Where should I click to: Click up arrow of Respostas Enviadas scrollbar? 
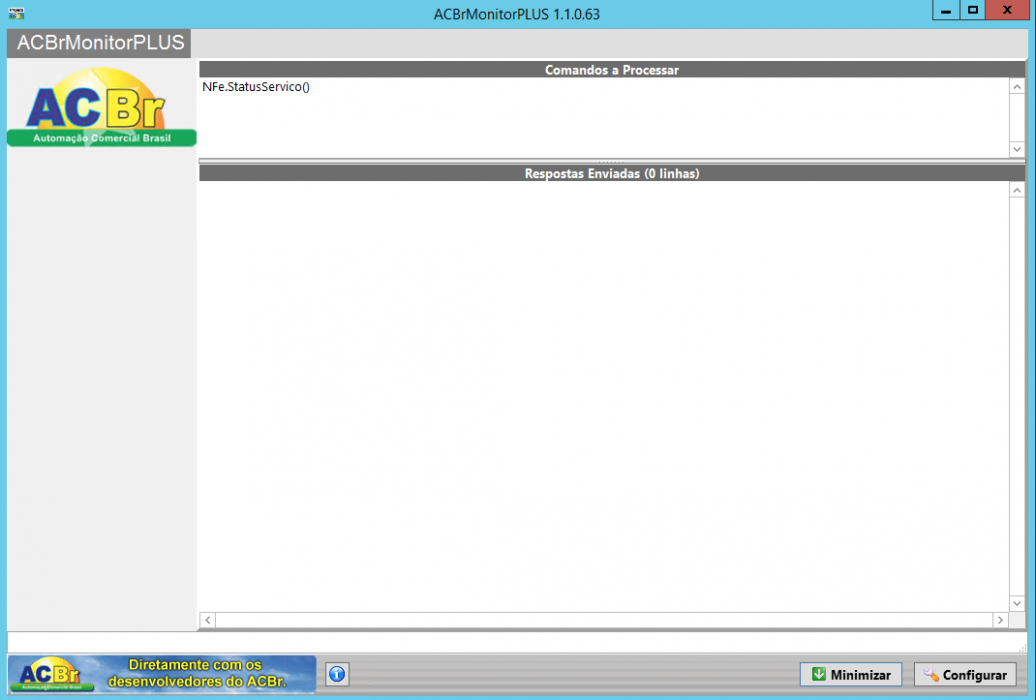tap(1017, 190)
